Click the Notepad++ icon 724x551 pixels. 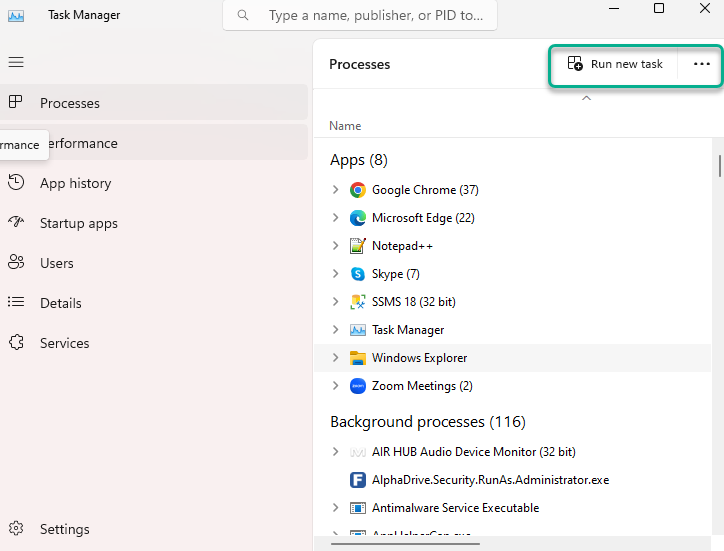click(357, 246)
